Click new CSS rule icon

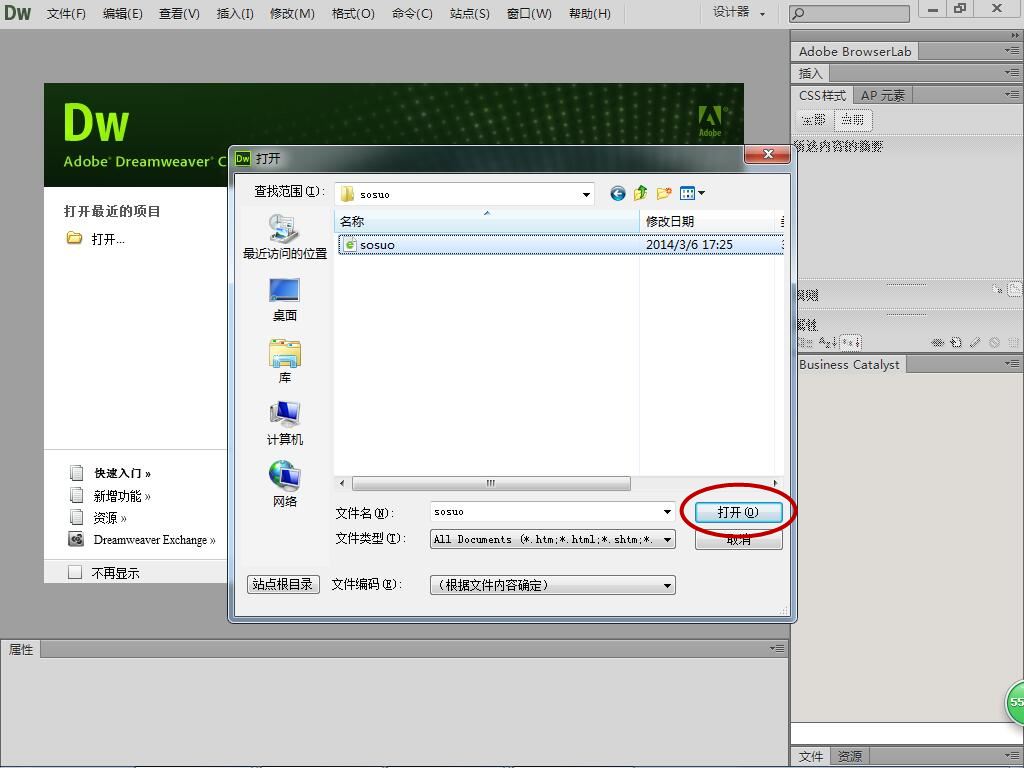click(956, 342)
